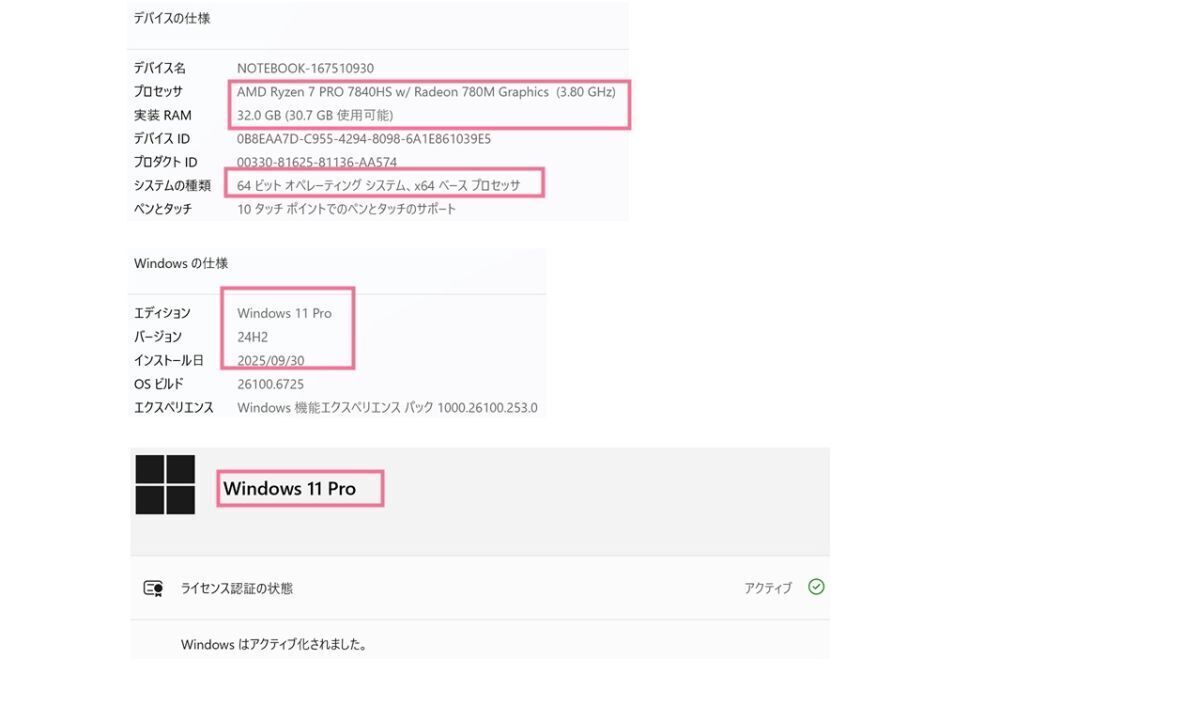The image size is (1200, 707).
Task: Click the Windows 11 Pro edition value
Action: (x=284, y=313)
